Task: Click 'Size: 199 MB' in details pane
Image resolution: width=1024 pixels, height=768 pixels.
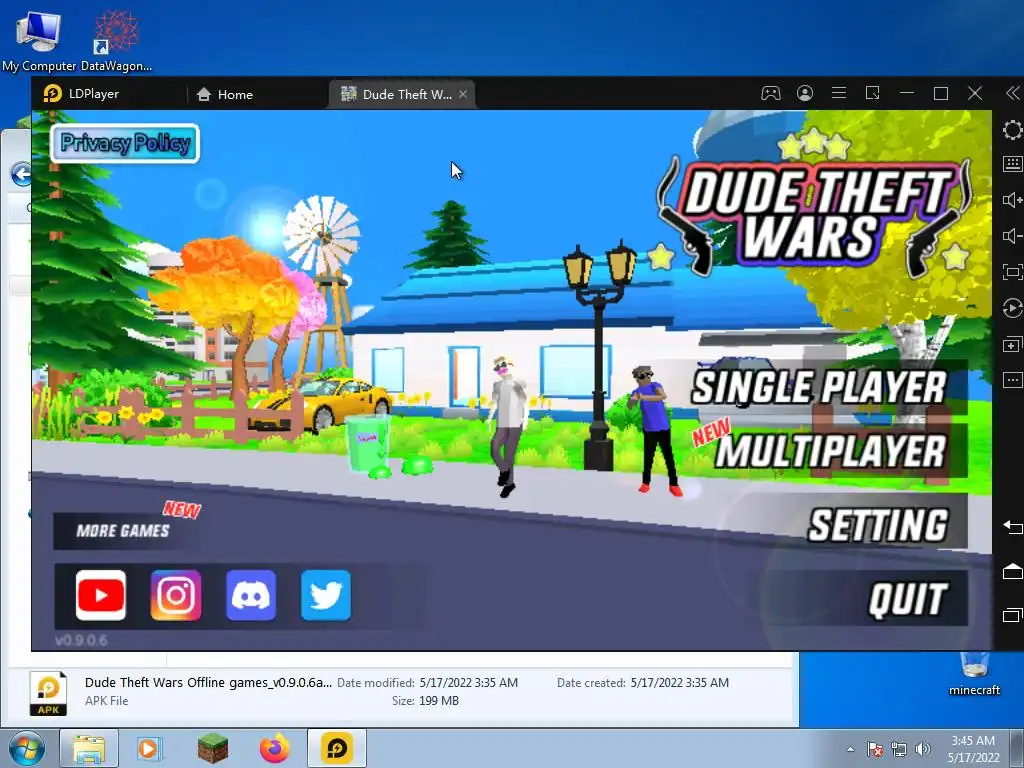Action: (425, 701)
